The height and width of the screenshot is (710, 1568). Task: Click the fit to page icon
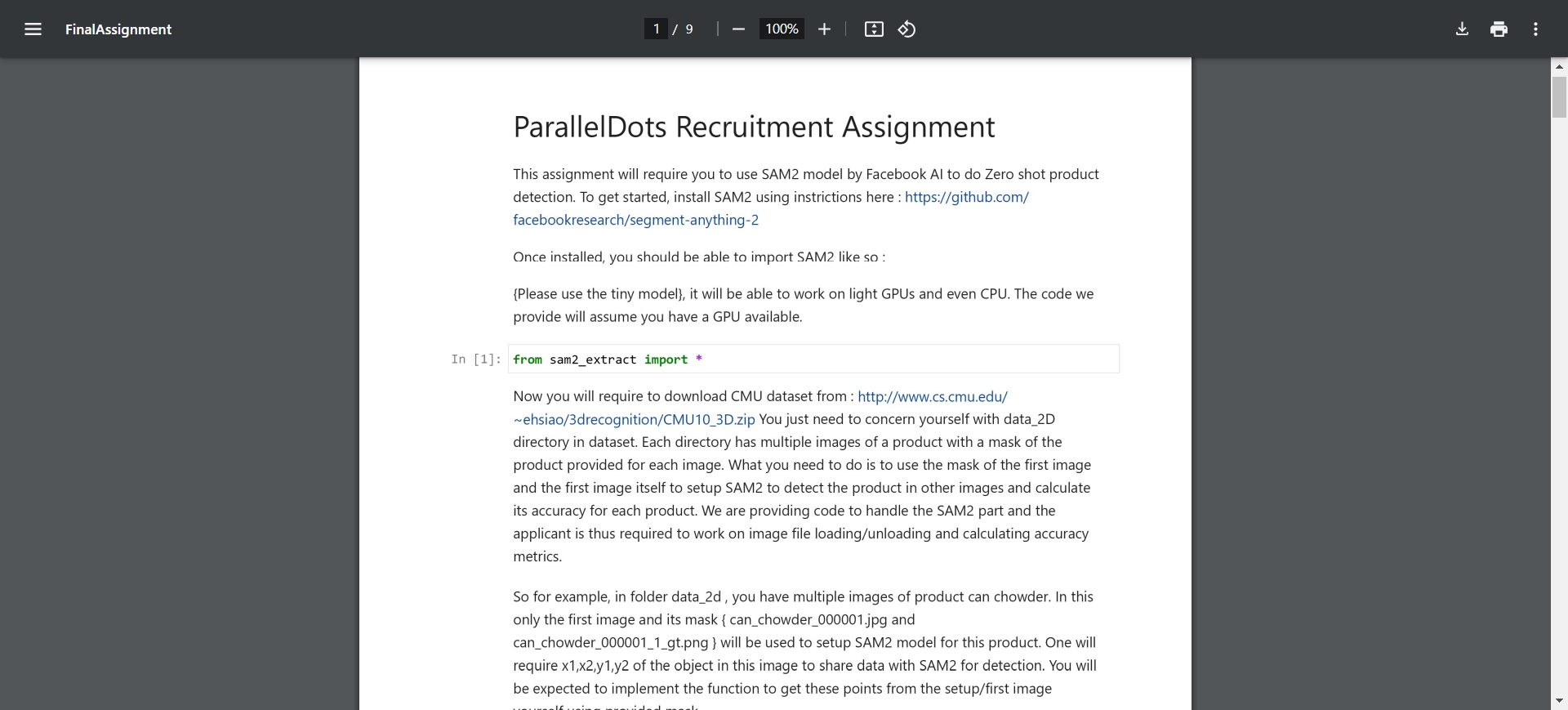coord(874,29)
